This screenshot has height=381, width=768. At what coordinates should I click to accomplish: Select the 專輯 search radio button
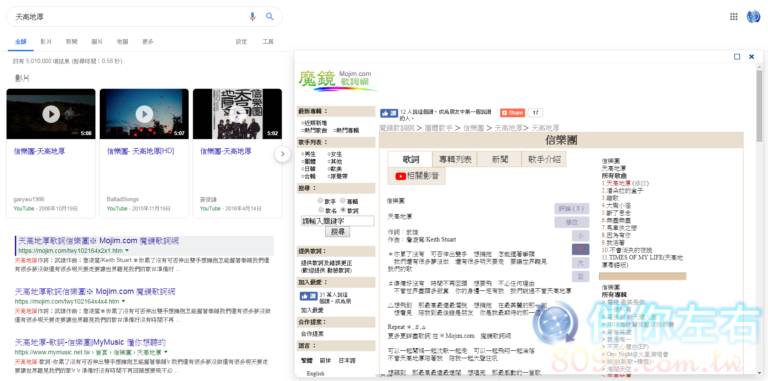click(342, 201)
